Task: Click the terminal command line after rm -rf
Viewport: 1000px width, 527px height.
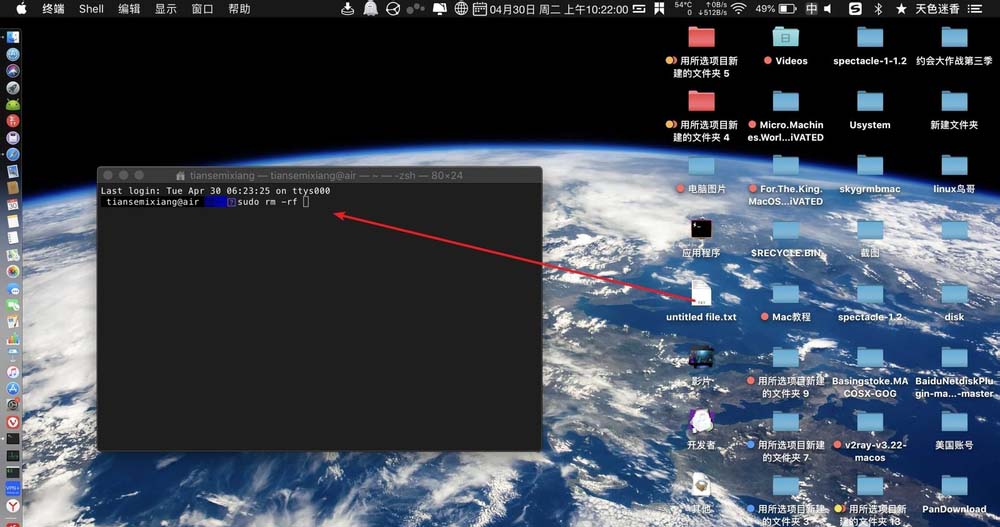Action: pos(306,202)
